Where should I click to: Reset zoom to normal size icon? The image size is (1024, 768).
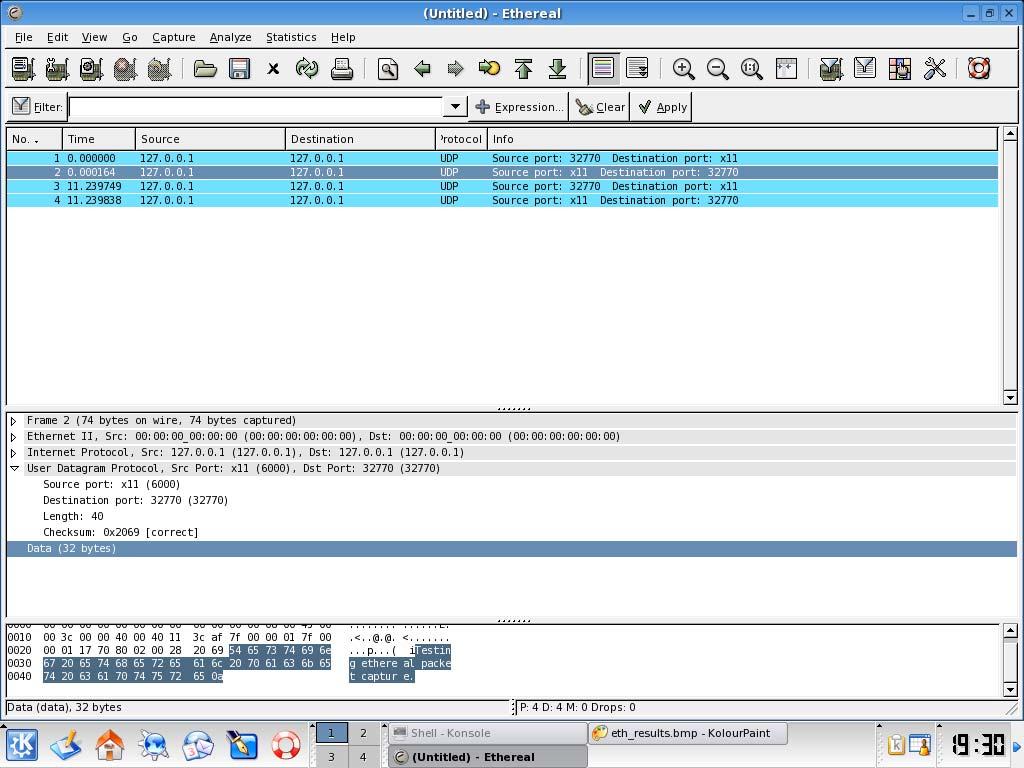pos(752,69)
